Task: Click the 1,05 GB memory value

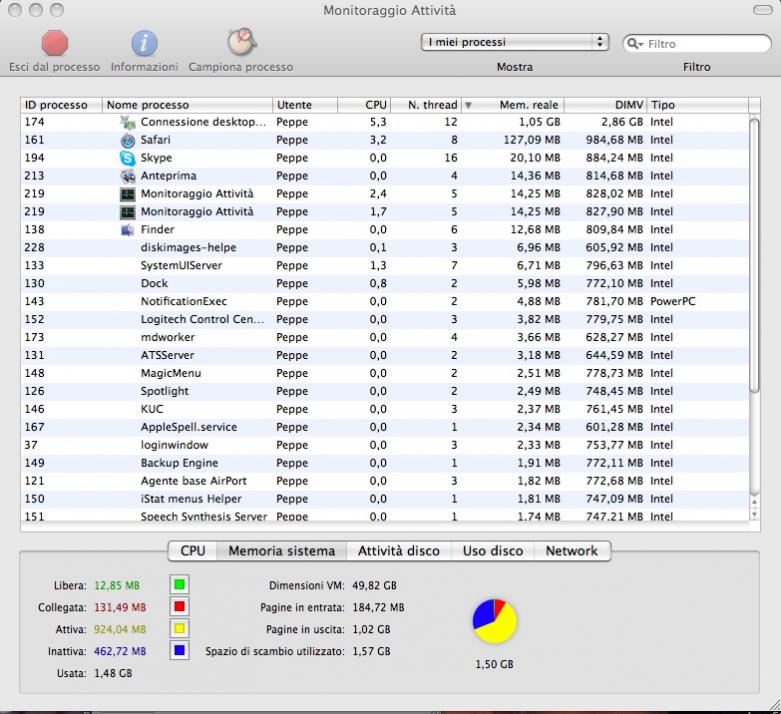Action: point(539,122)
